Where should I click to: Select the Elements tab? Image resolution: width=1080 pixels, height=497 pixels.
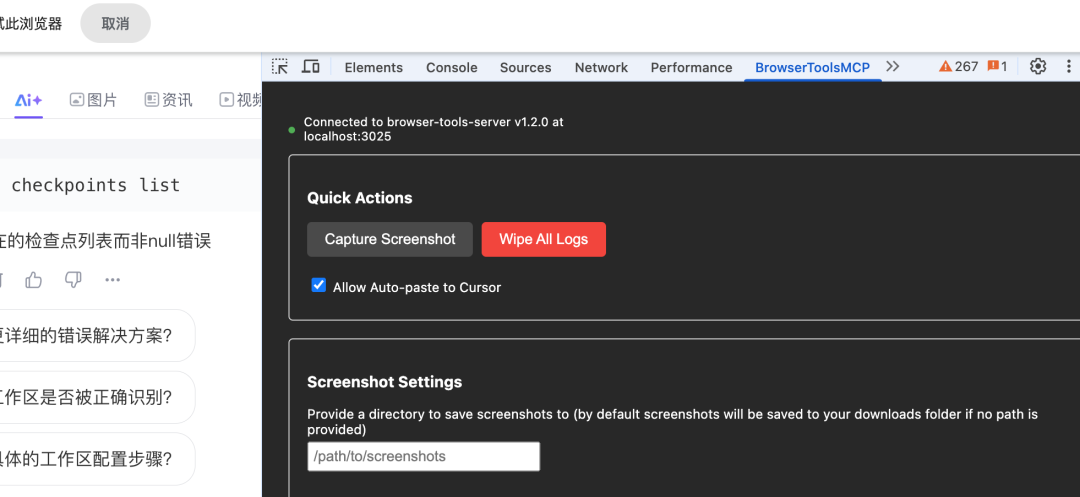[x=373, y=68]
